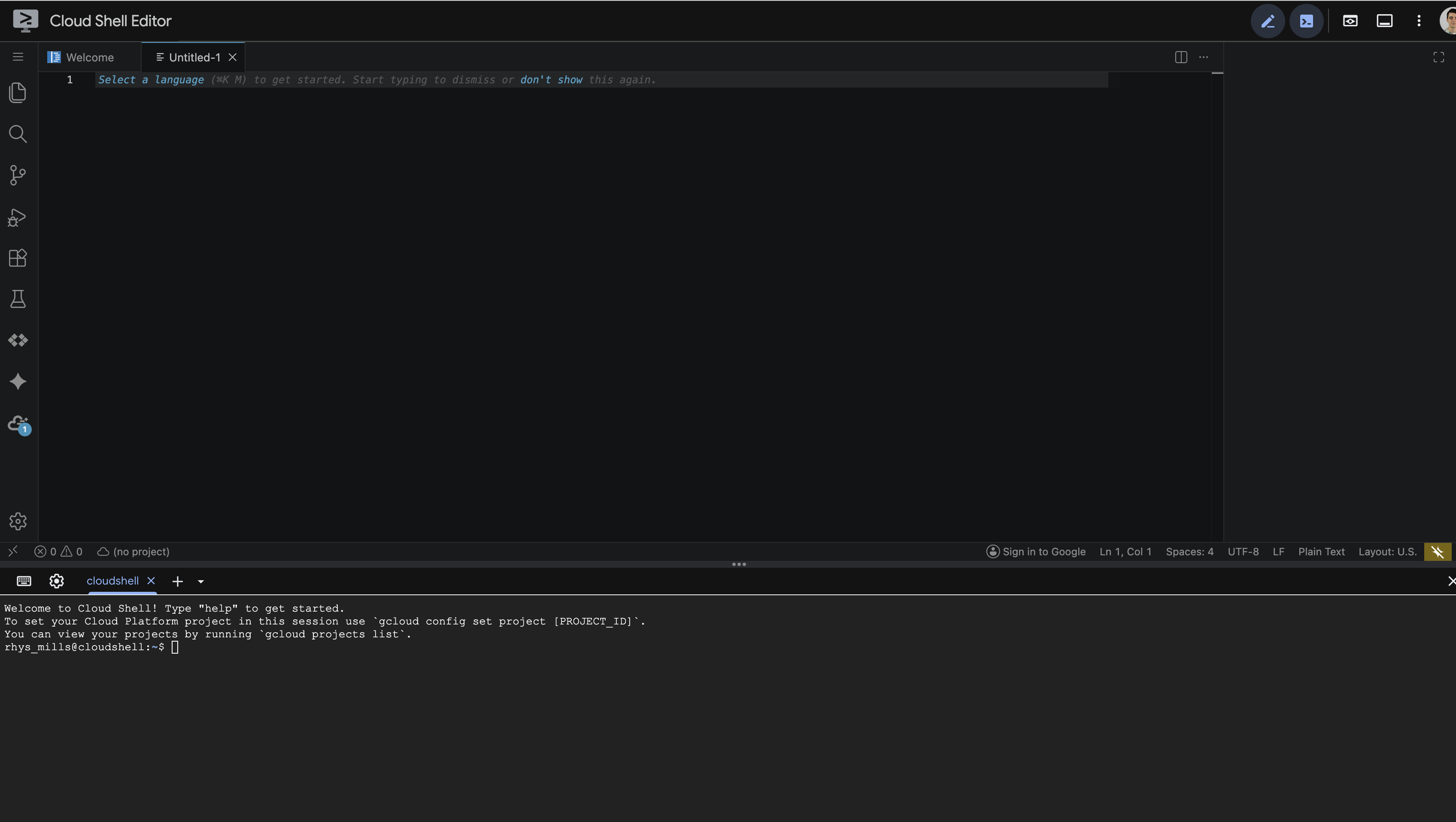Open the Search panel icon
Viewport: 1456px width, 822px height.
[18, 134]
